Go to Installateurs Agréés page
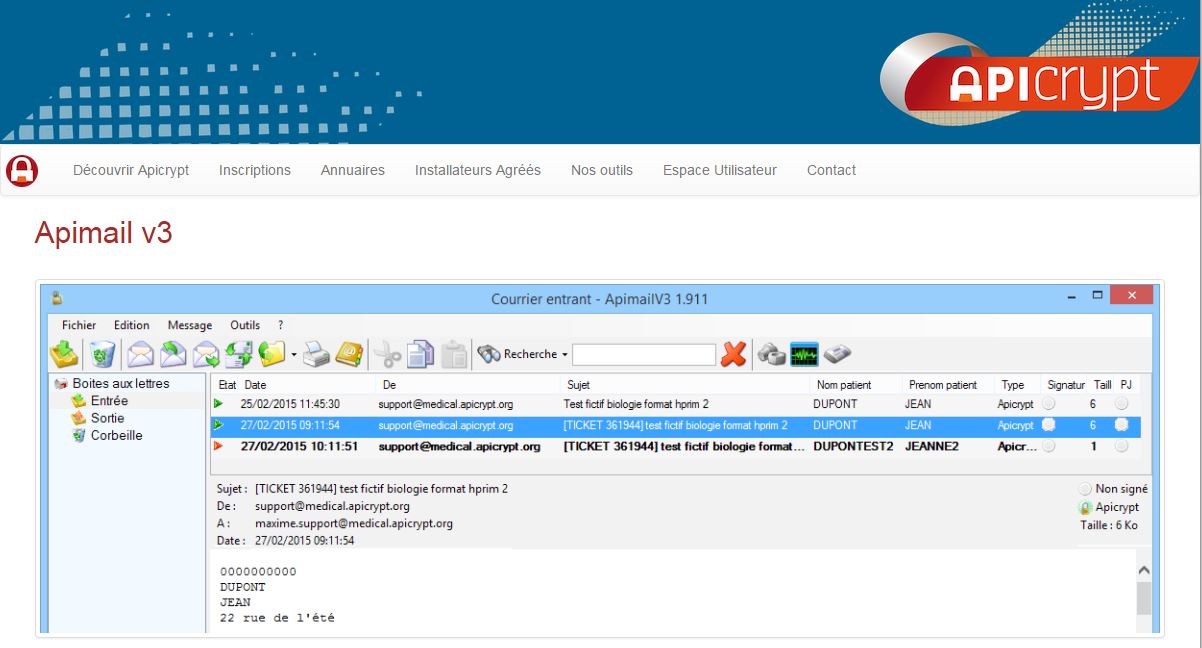The image size is (1202, 648). [477, 170]
